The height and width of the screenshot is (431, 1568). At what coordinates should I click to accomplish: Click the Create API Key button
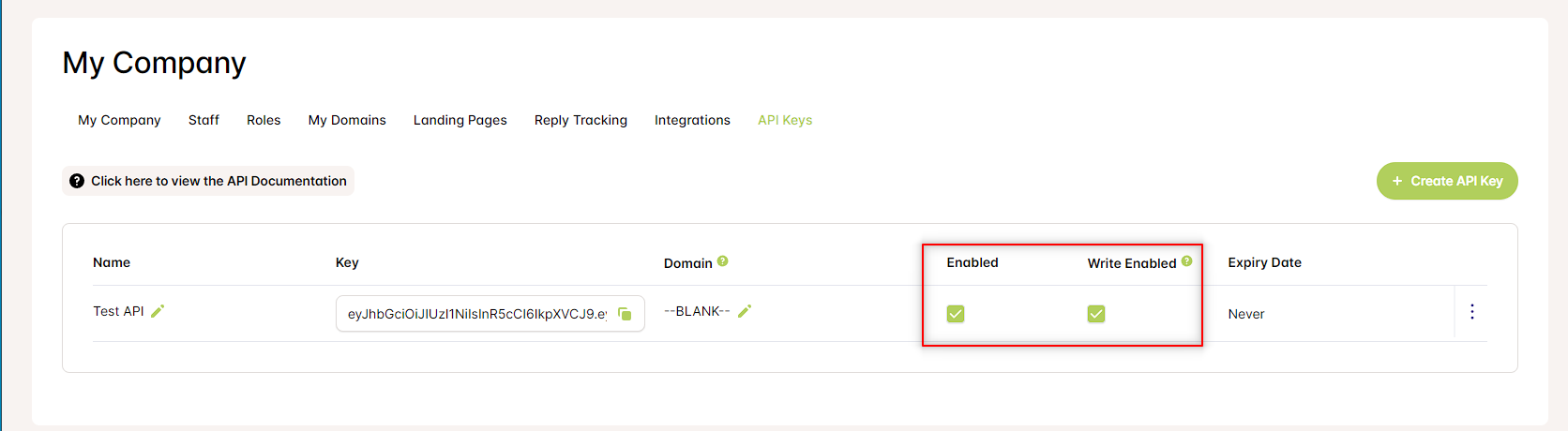[1447, 181]
